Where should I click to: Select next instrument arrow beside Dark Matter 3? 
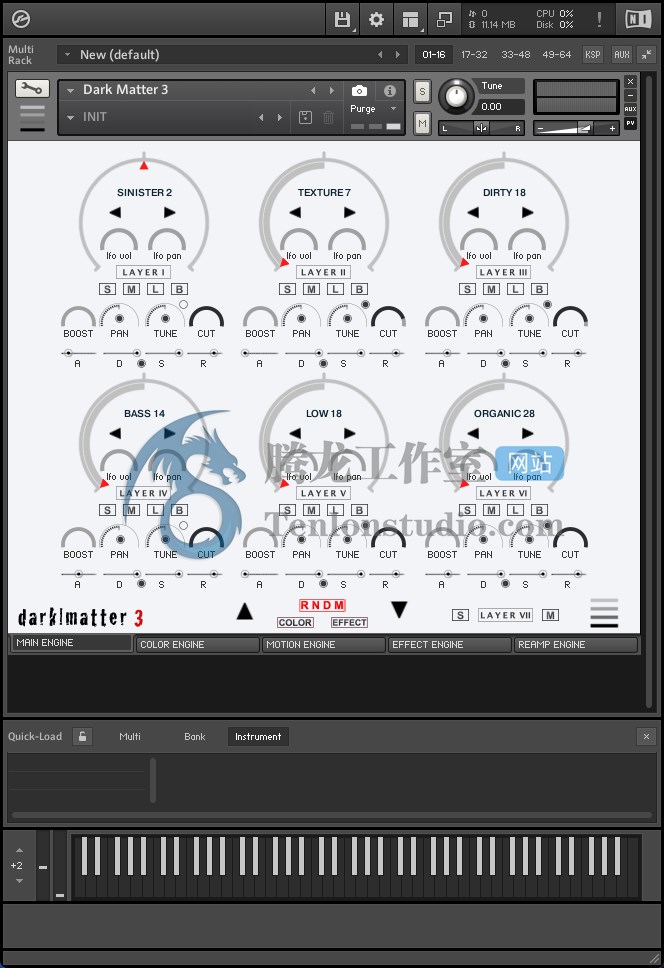[332, 90]
